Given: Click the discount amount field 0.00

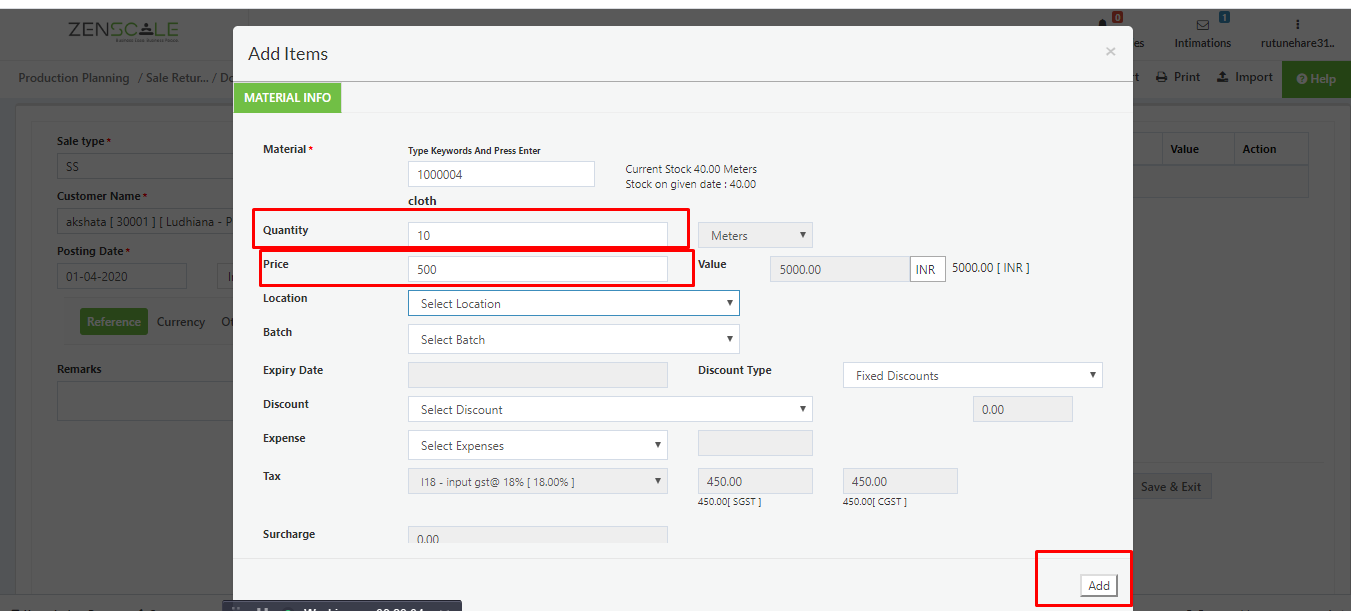Looking at the screenshot, I should [x=1023, y=409].
